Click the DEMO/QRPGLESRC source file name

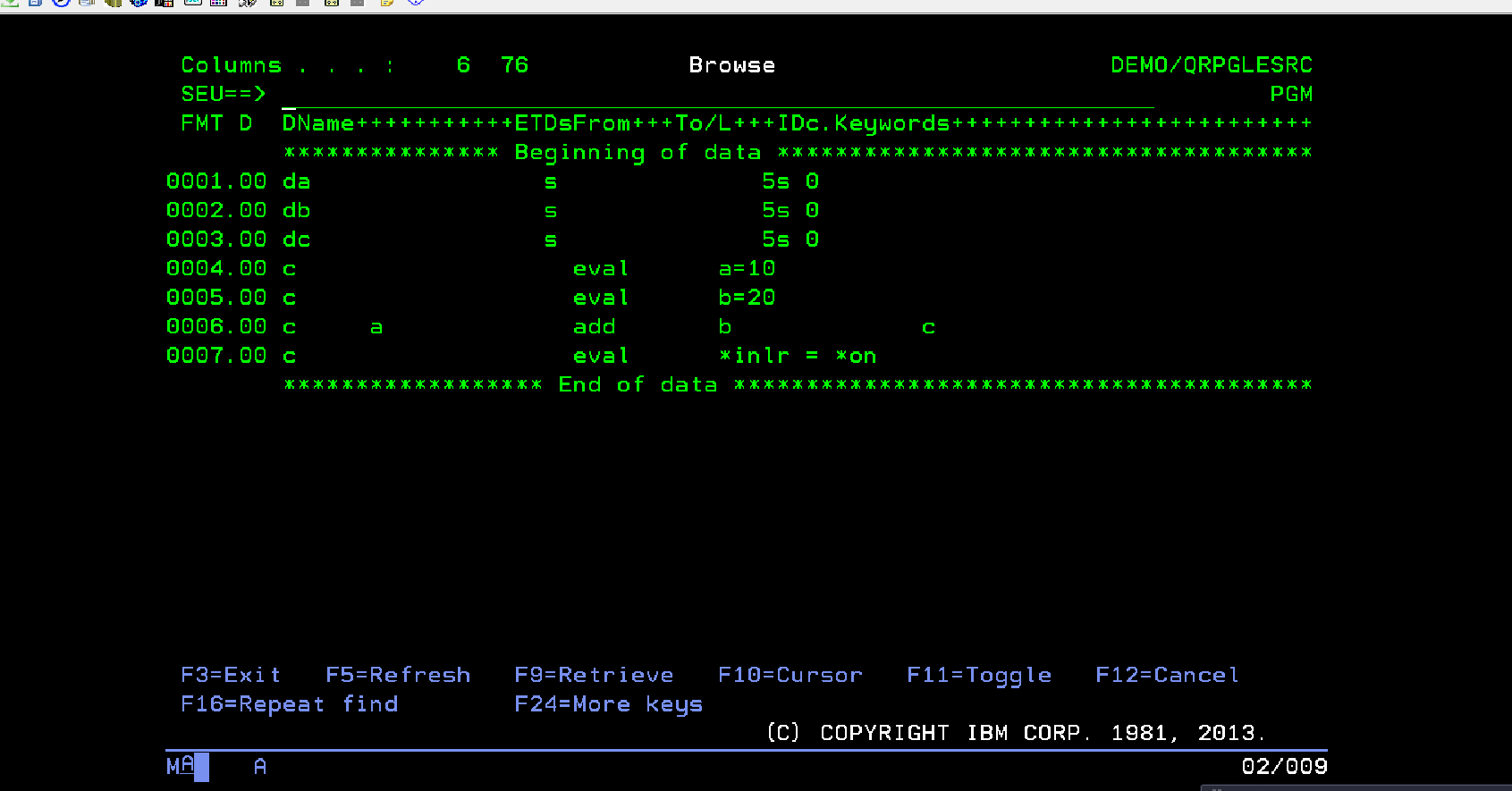(x=1211, y=65)
